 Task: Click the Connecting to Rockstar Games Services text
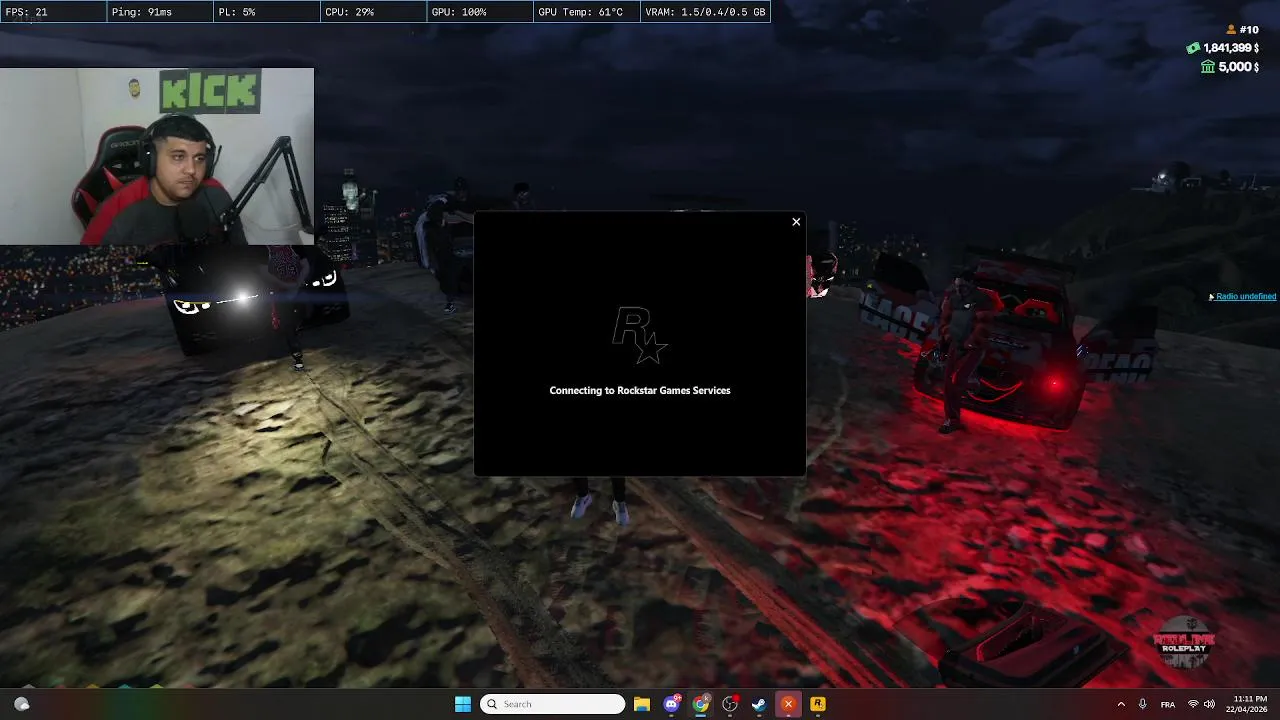640,391
